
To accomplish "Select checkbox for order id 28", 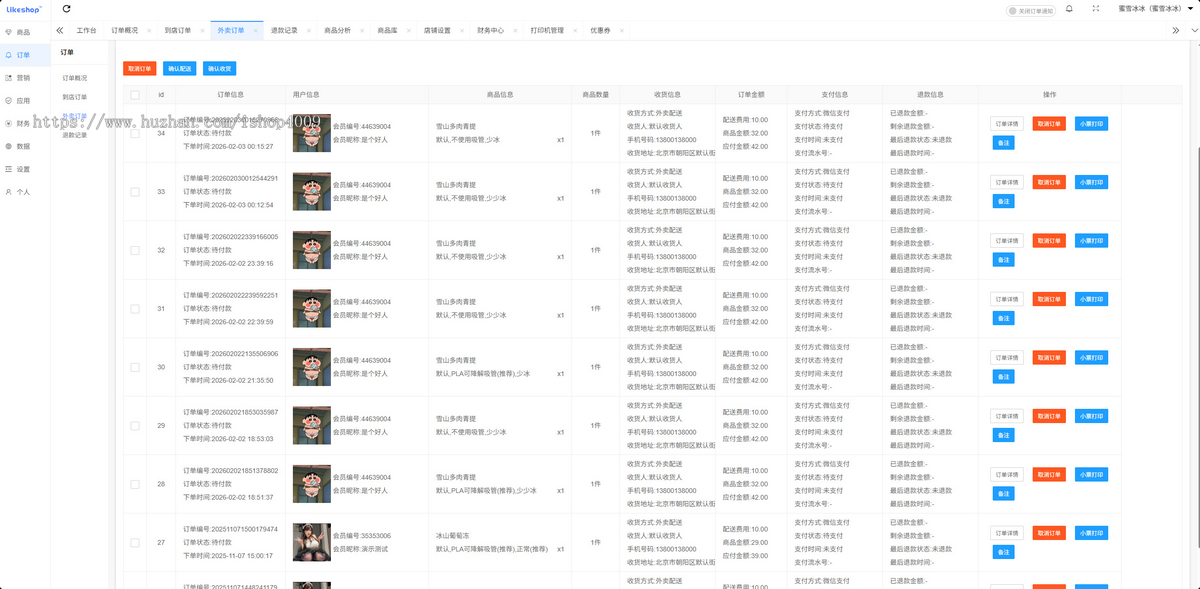I will (134, 484).
